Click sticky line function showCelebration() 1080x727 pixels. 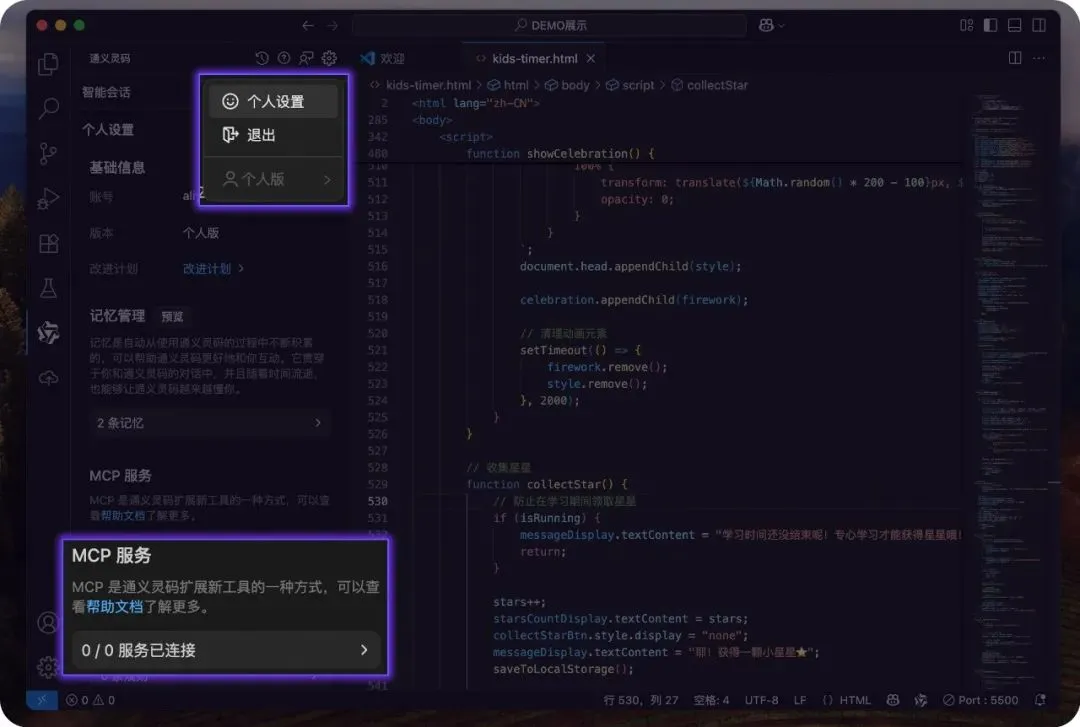click(560, 154)
